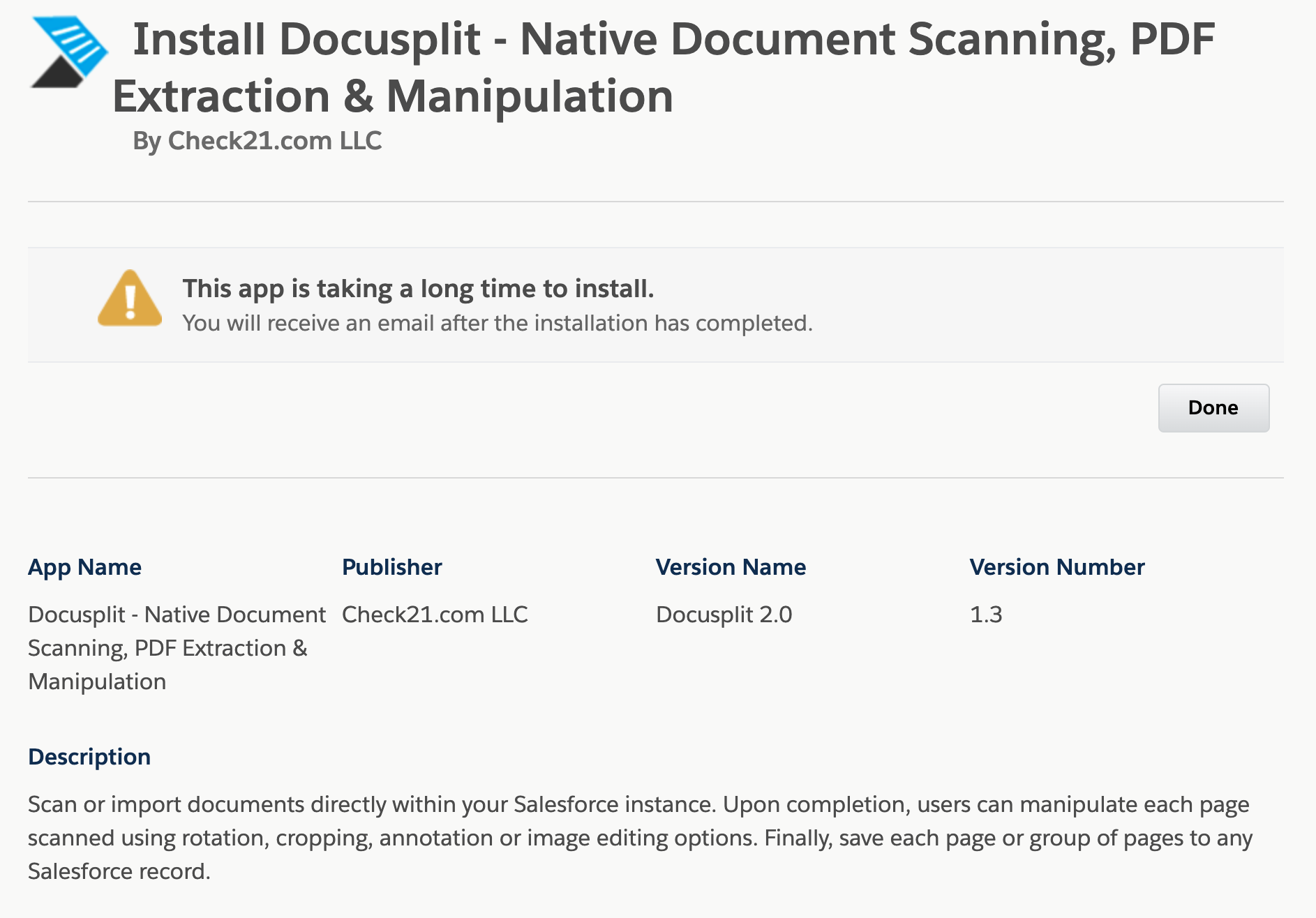1316x918 pixels.
Task: Click the Description heading
Action: pos(89,757)
